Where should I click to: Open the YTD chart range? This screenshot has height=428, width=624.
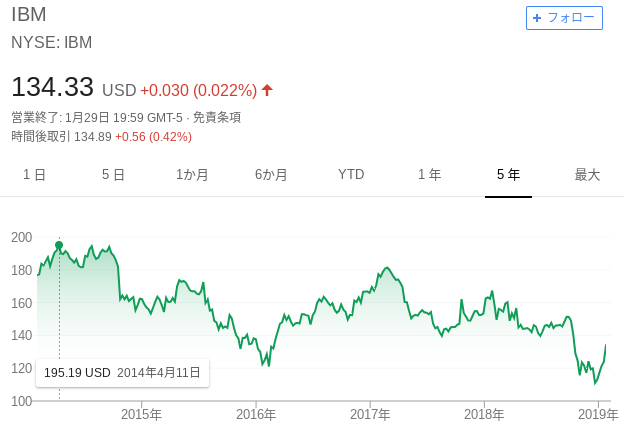351,174
